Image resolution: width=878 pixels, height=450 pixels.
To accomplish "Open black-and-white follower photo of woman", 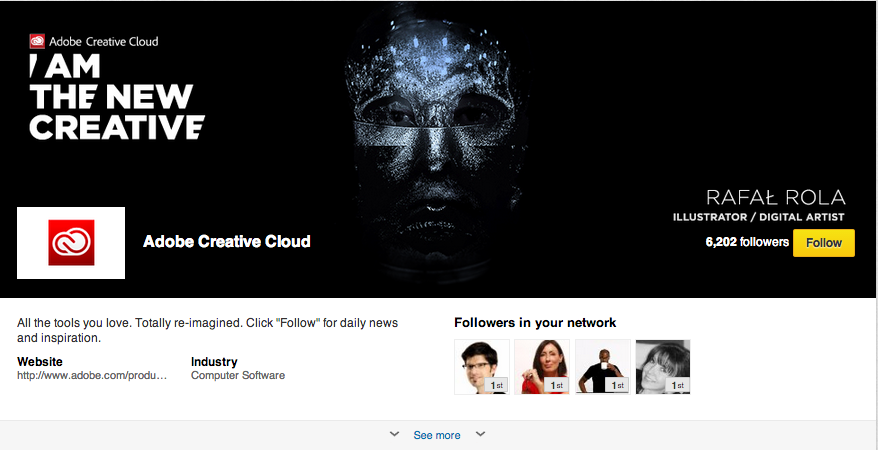I will coord(663,367).
